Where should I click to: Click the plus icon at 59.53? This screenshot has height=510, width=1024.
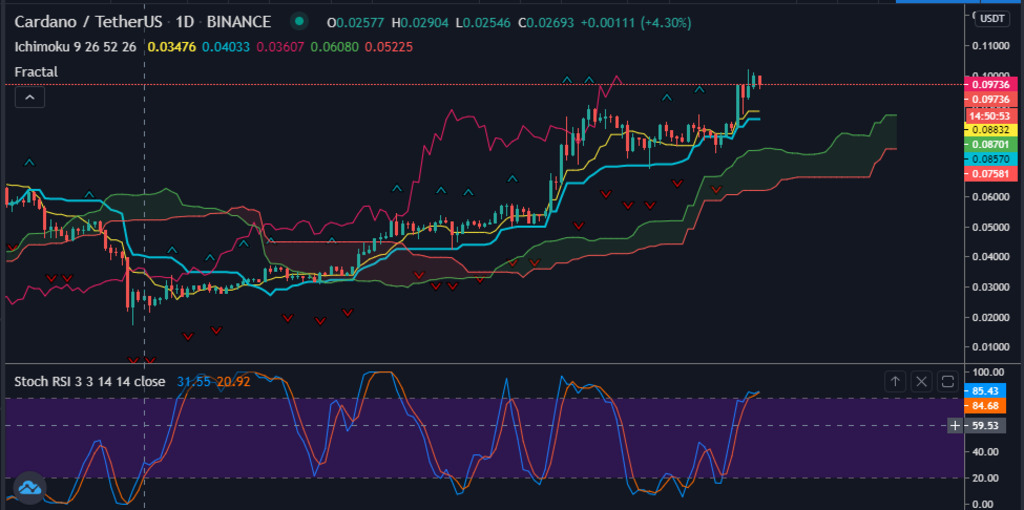point(955,426)
